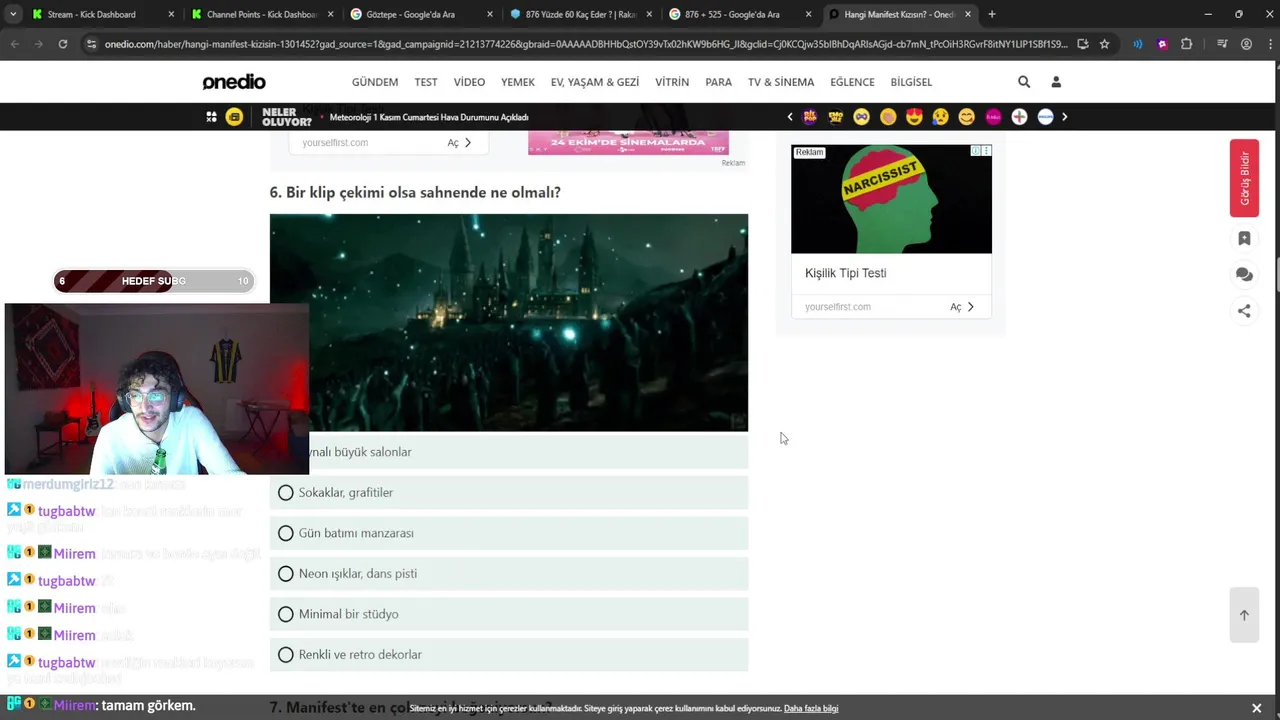Open TV & SİNEMA menu
1280x720 pixels.
781,82
